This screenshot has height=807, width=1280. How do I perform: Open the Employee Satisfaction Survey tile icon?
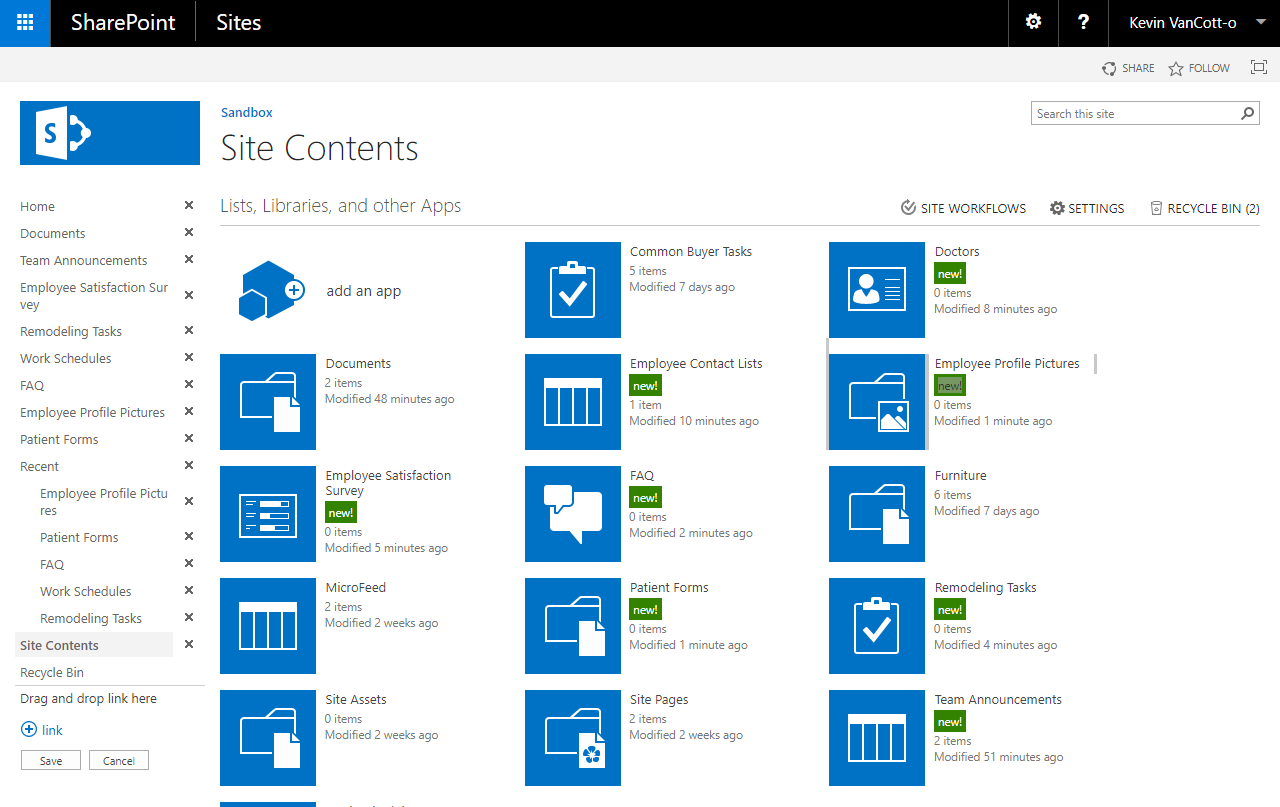268,514
